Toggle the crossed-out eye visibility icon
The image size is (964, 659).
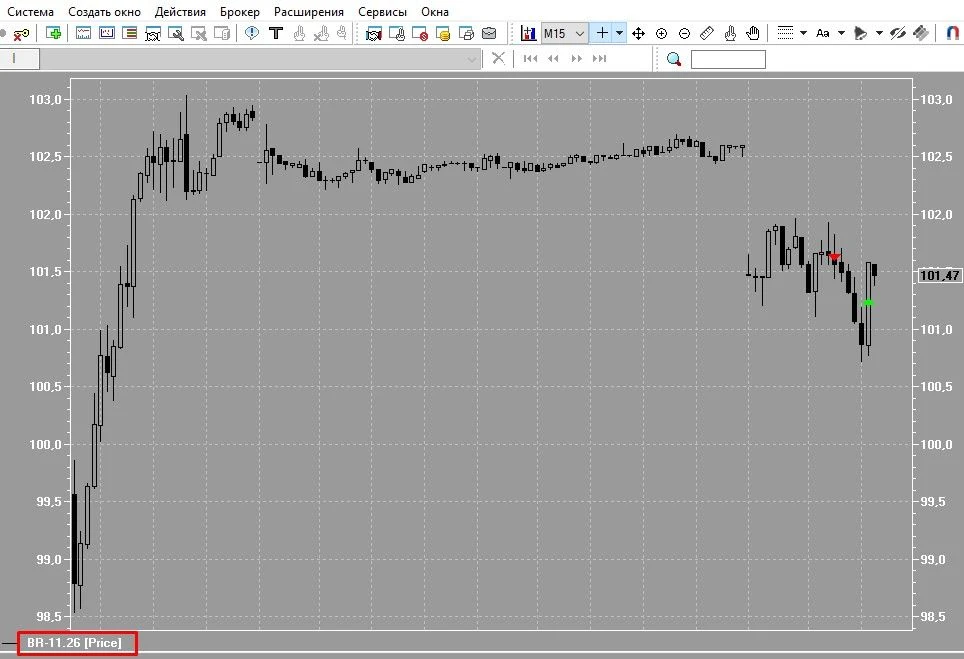click(898, 33)
